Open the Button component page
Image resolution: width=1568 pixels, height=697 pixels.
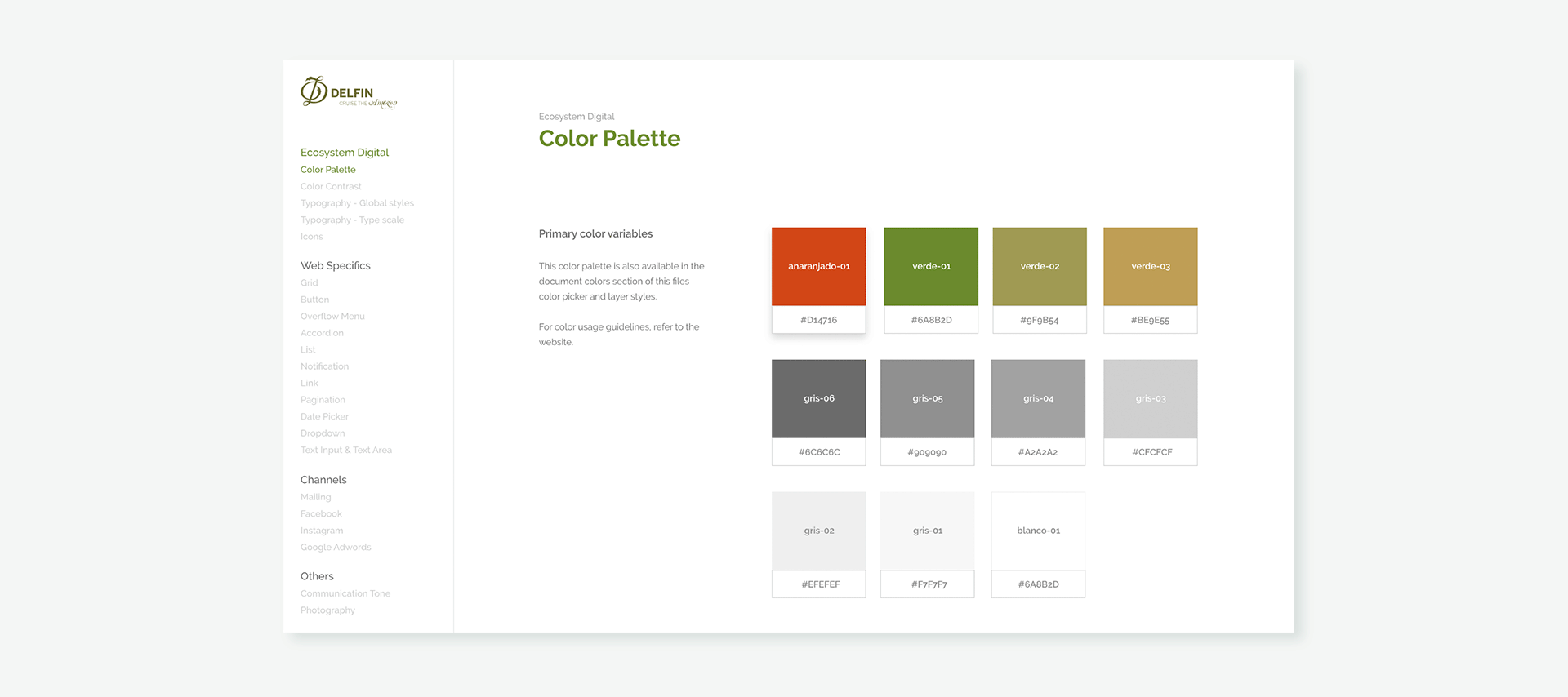[x=314, y=300]
